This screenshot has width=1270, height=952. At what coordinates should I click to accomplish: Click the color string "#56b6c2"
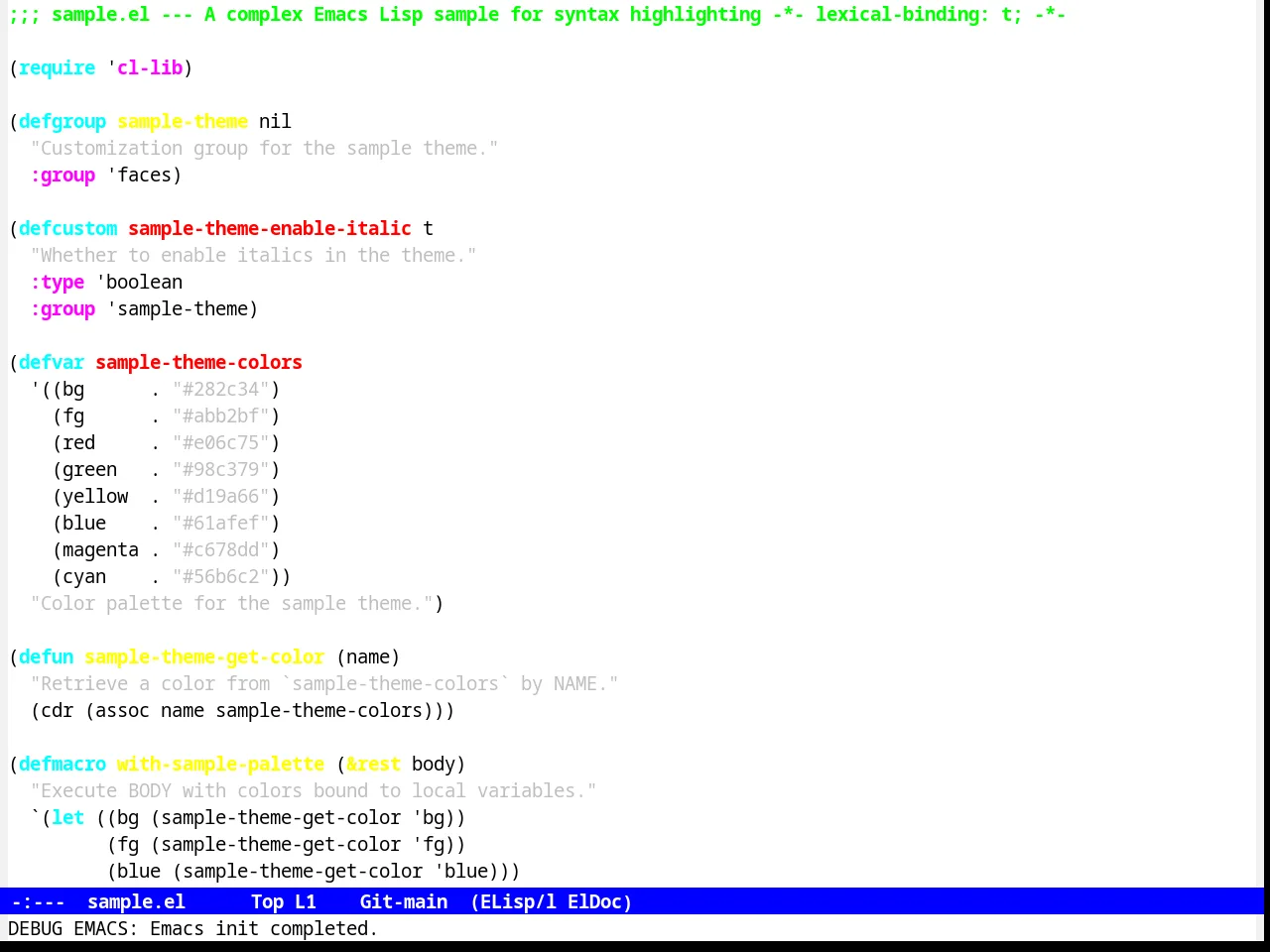(221, 576)
